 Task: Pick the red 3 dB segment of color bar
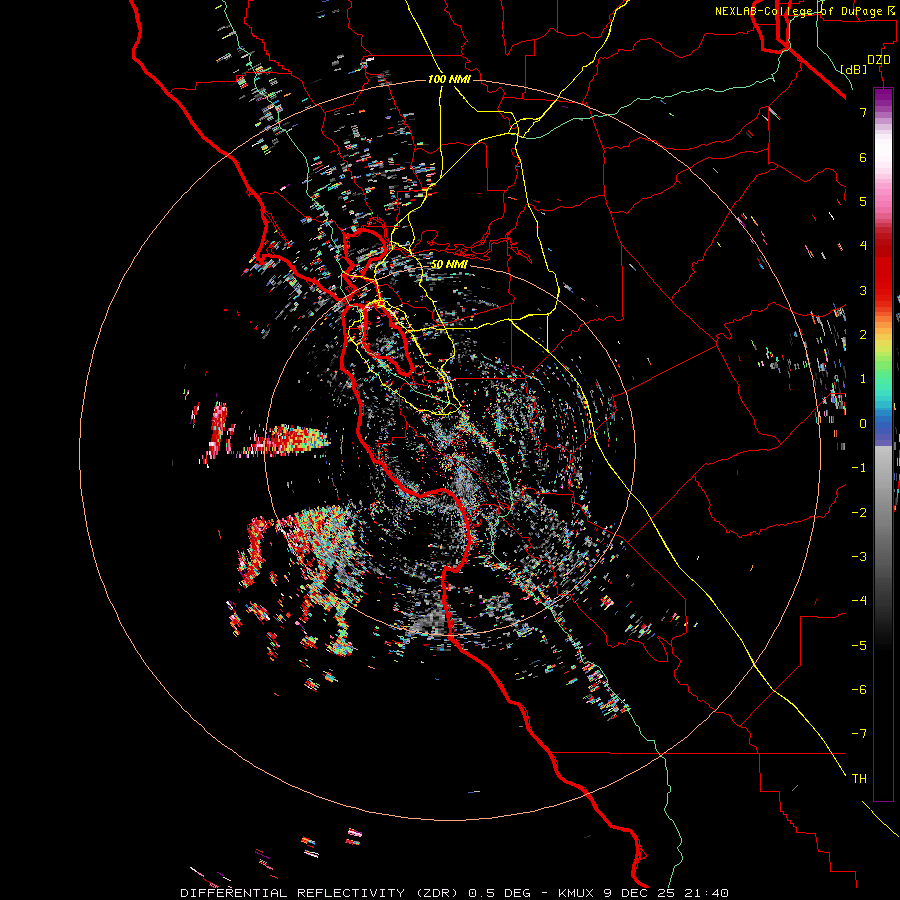pos(883,290)
